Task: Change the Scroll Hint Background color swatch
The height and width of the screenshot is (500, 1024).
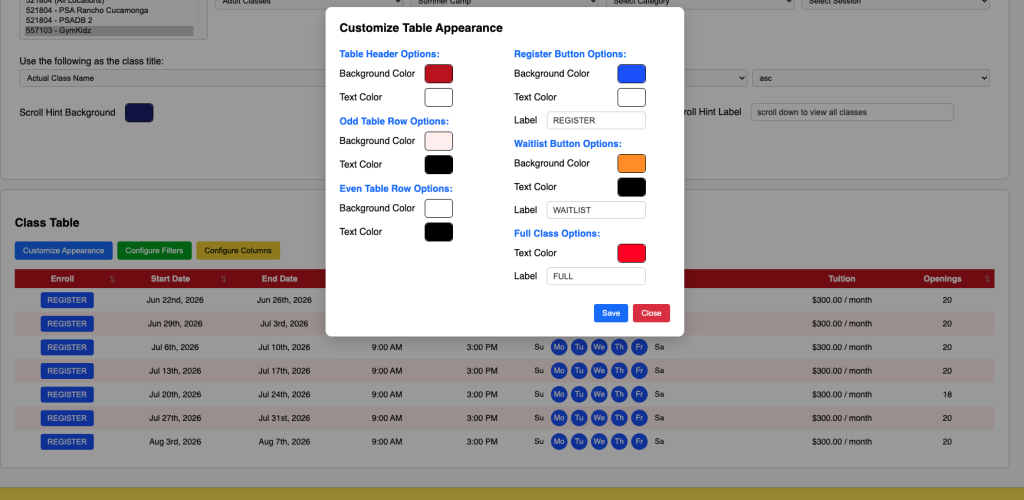Action: click(139, 113)
